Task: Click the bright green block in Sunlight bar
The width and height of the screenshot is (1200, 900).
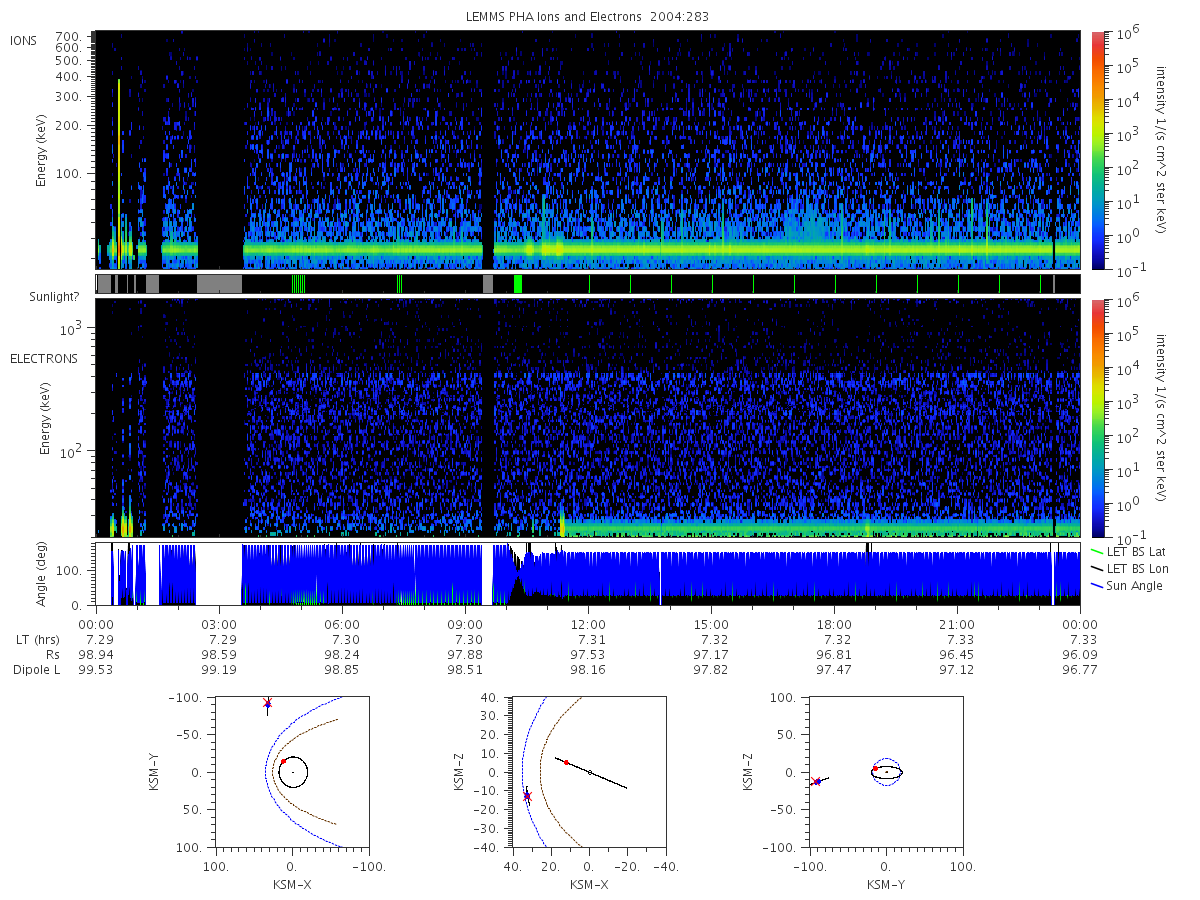Action: [x=517, y=284]
